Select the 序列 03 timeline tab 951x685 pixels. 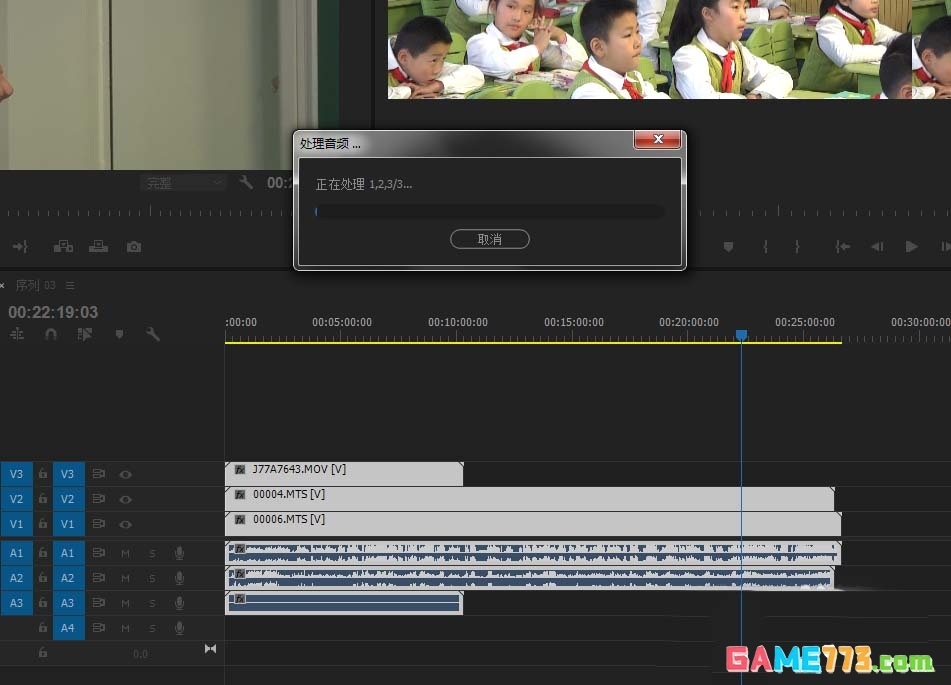point(35,285)
